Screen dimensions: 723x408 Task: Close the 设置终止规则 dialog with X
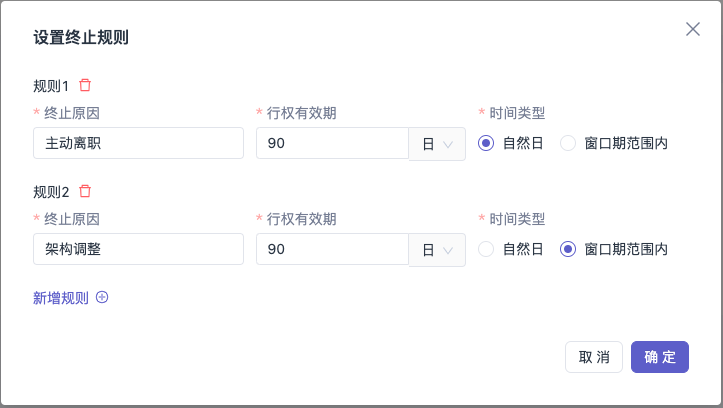point(693,29)
